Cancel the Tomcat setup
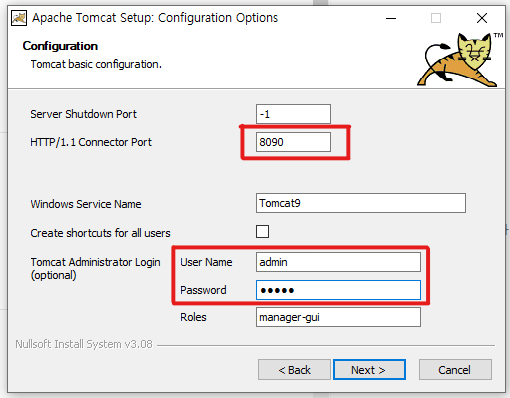Image resolution: width=510 pixels, height=398 pixels. 455,369
